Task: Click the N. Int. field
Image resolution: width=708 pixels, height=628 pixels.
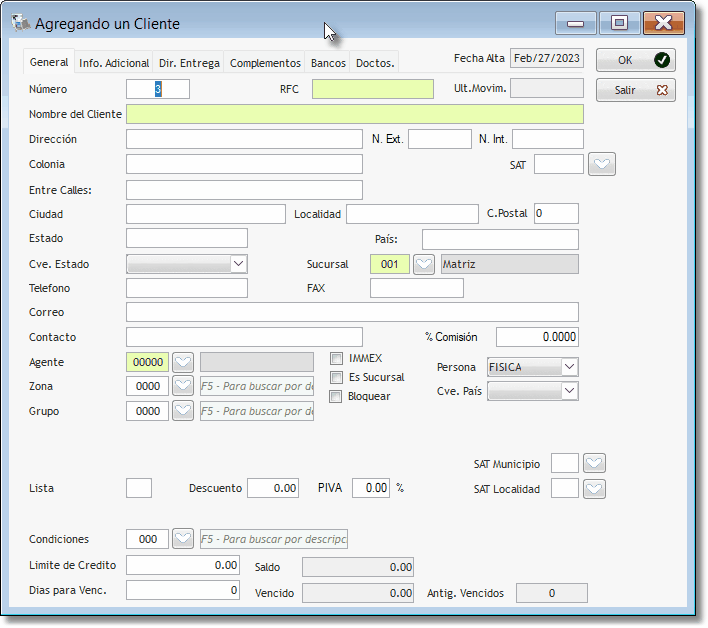Action: [548, 139]
